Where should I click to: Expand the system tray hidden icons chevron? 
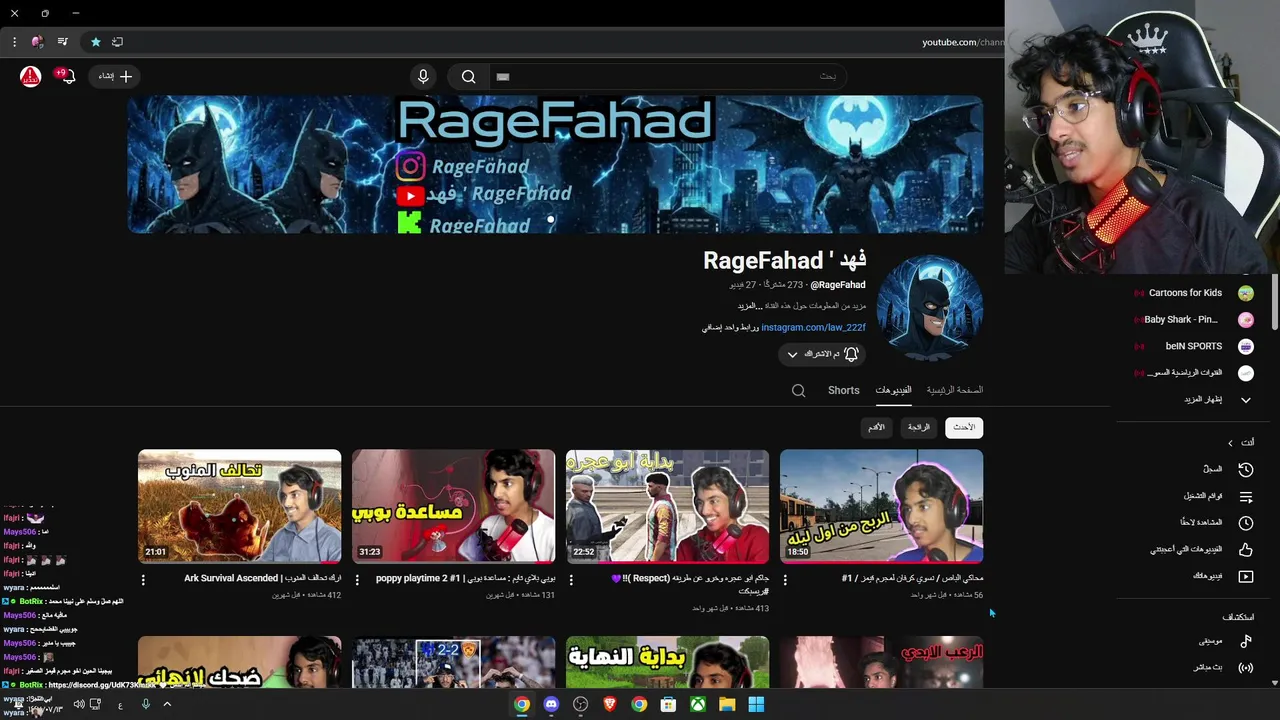point(167,704)
